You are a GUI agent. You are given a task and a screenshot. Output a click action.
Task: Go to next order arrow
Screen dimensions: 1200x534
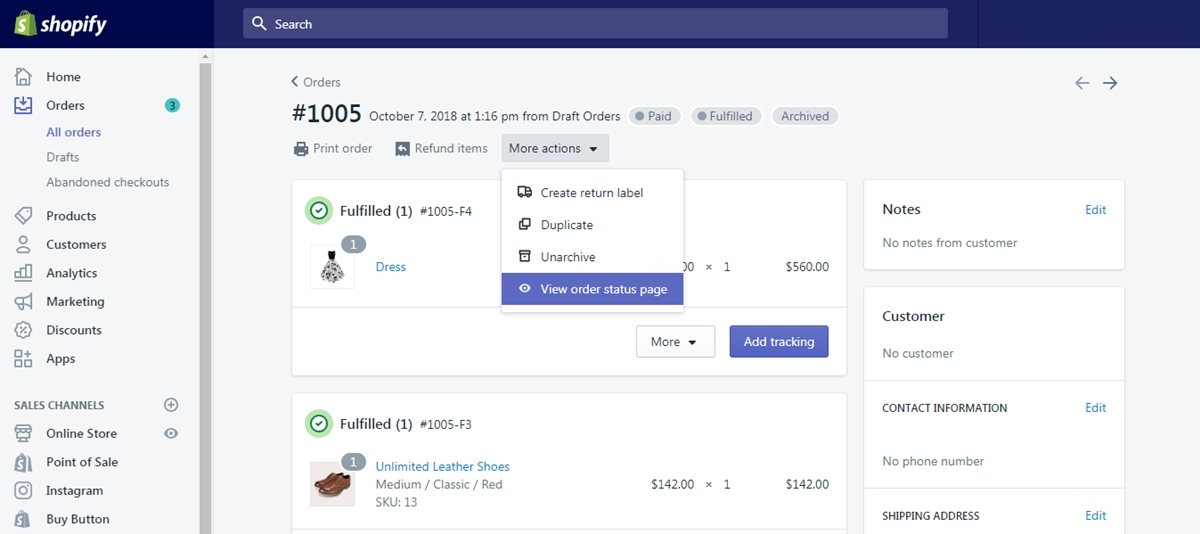(1110, 83)
